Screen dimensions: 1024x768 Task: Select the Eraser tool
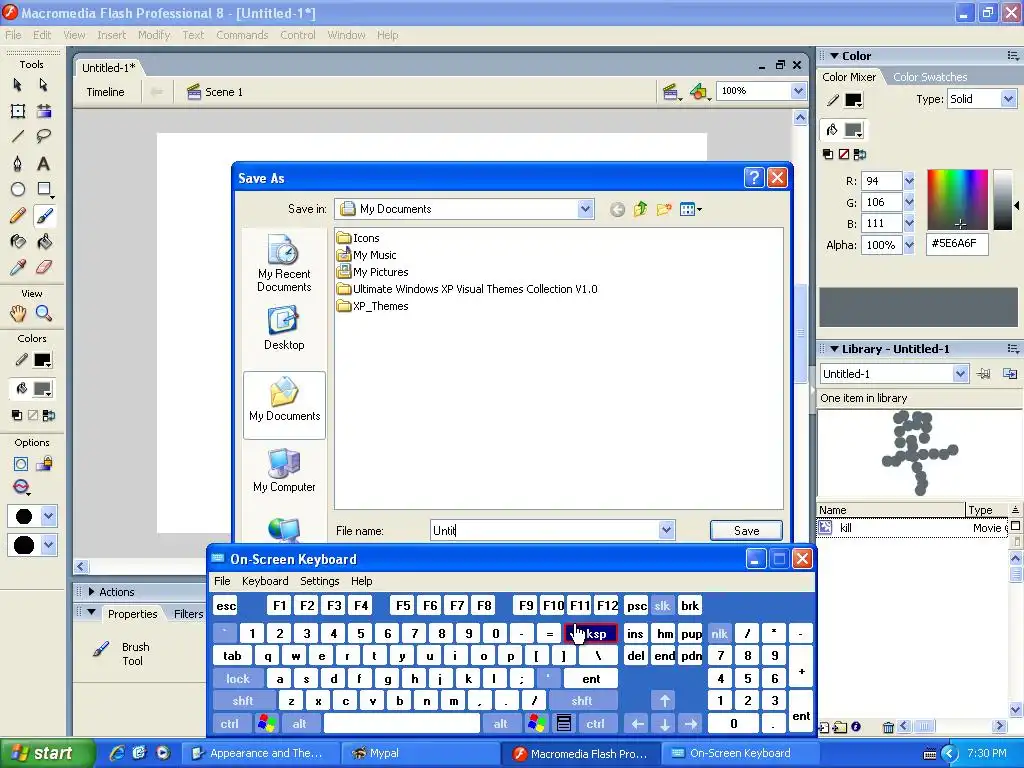(44, 267)
